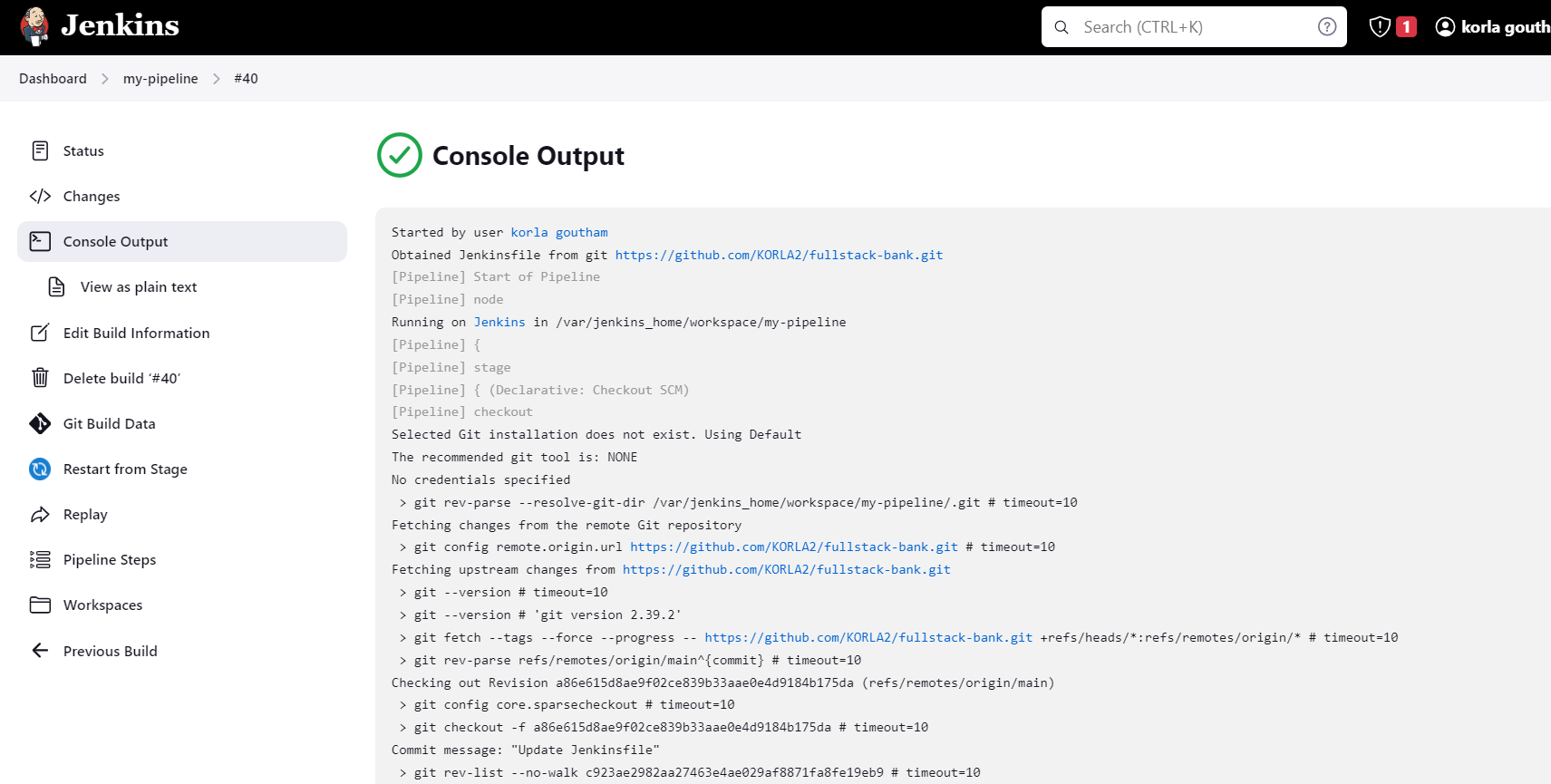Open Pipeline Steps list icon
Viewport: 1551px width, 784px height.
(40, 559)
